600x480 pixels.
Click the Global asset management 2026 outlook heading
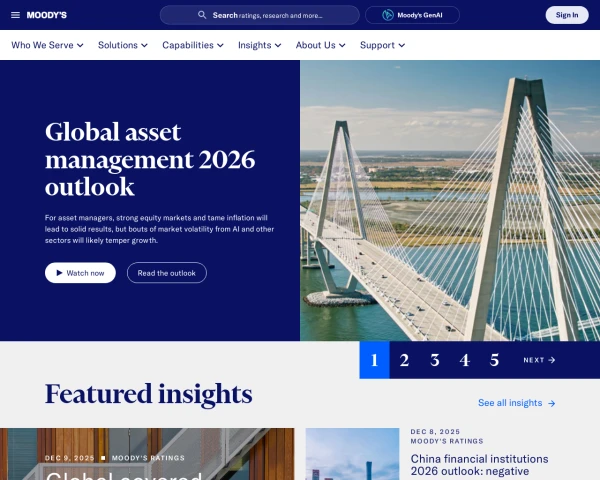(150, 159)
